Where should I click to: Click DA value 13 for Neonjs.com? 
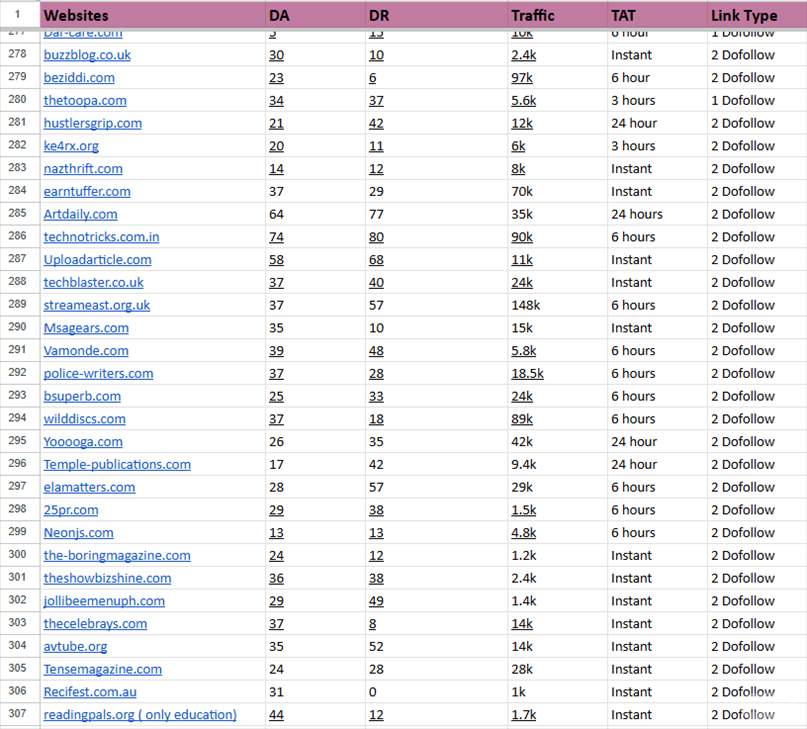(x=276, y=532)
